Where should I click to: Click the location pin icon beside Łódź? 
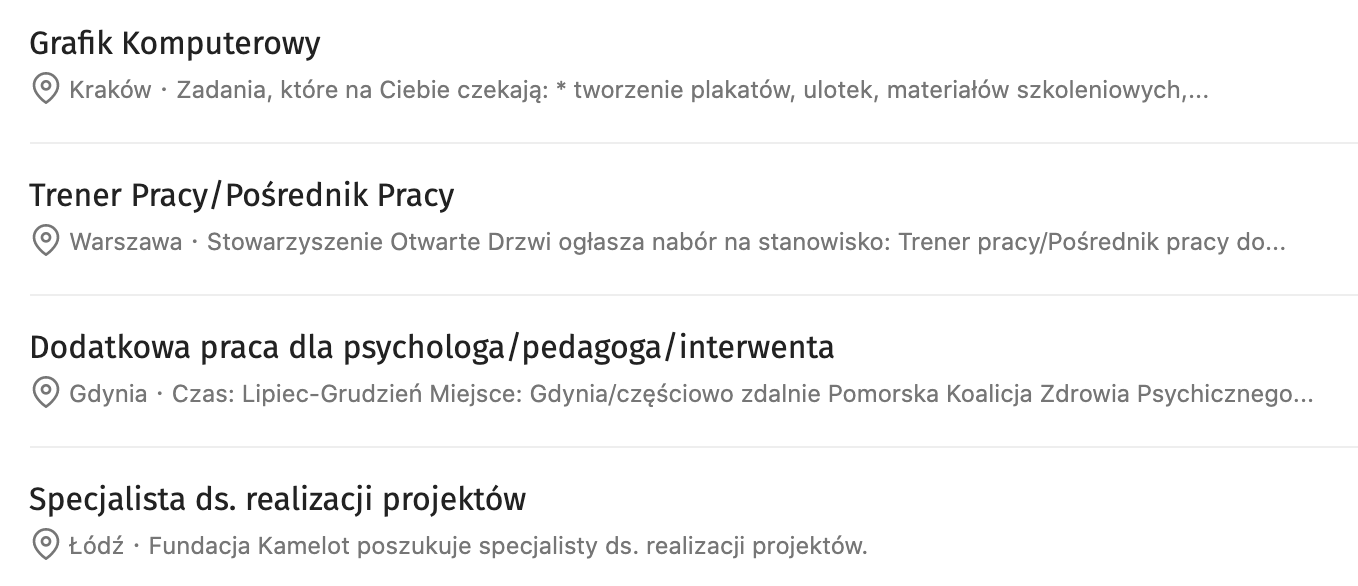coord(45,546)
